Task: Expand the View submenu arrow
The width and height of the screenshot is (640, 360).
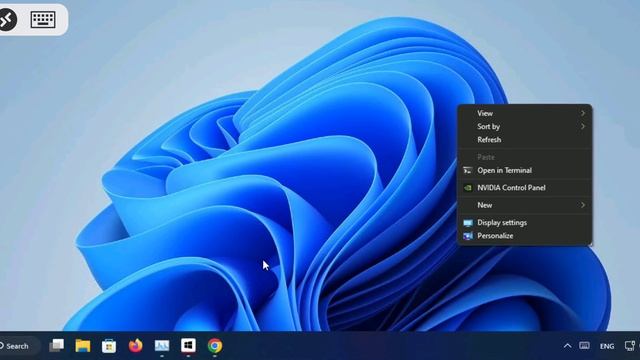Action: click(x=583, y=113)
